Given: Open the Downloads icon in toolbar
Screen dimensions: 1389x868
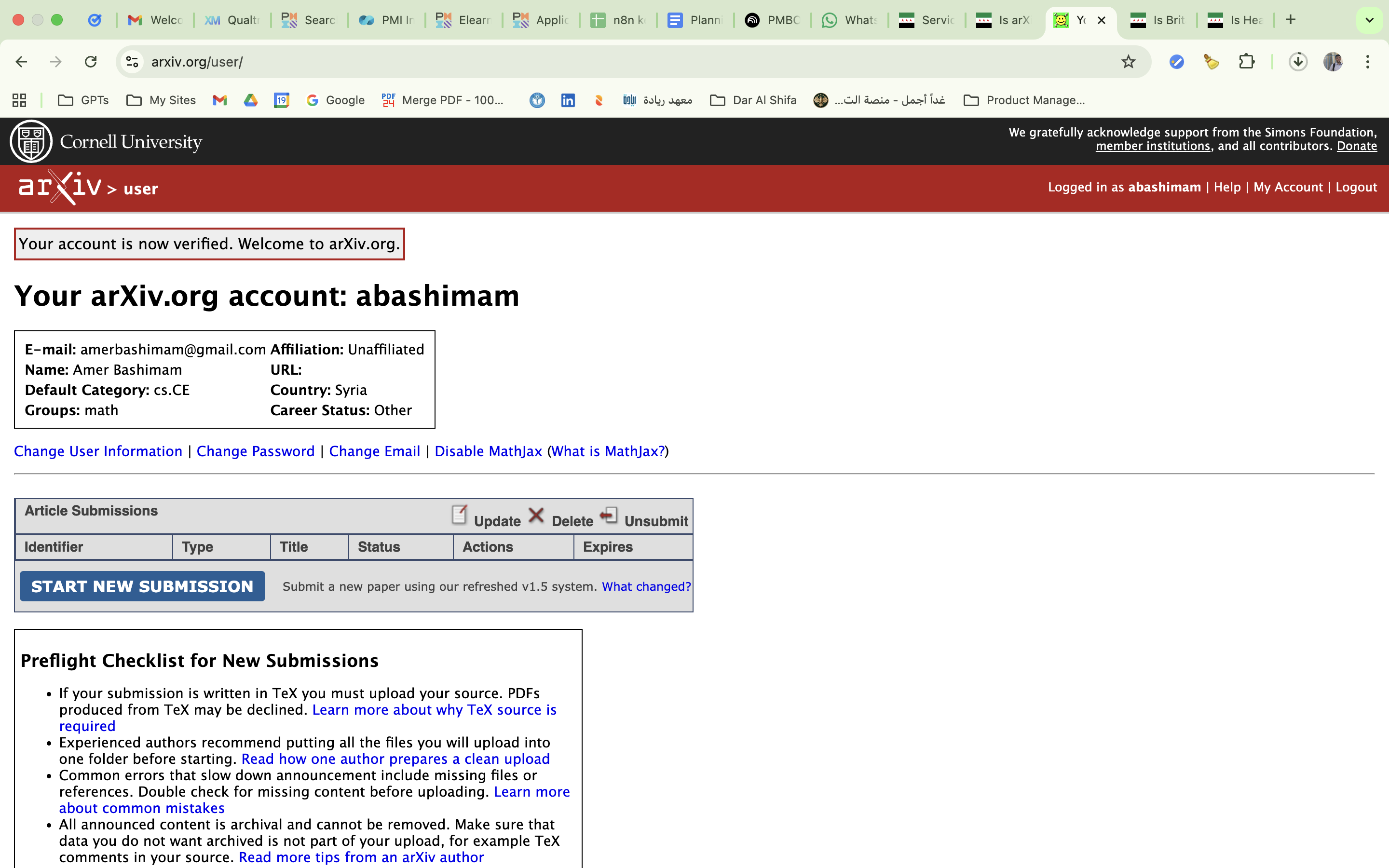Looking at the screenshot, I should (x=1298, y=61).
